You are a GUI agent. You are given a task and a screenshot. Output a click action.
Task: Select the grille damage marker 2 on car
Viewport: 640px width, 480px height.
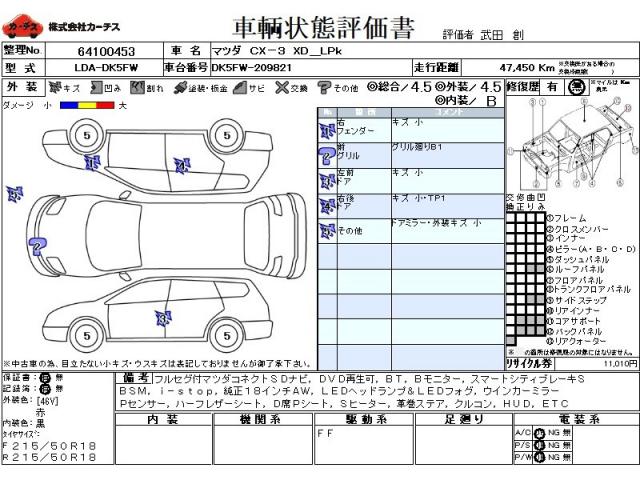click(x=38, y=244)
